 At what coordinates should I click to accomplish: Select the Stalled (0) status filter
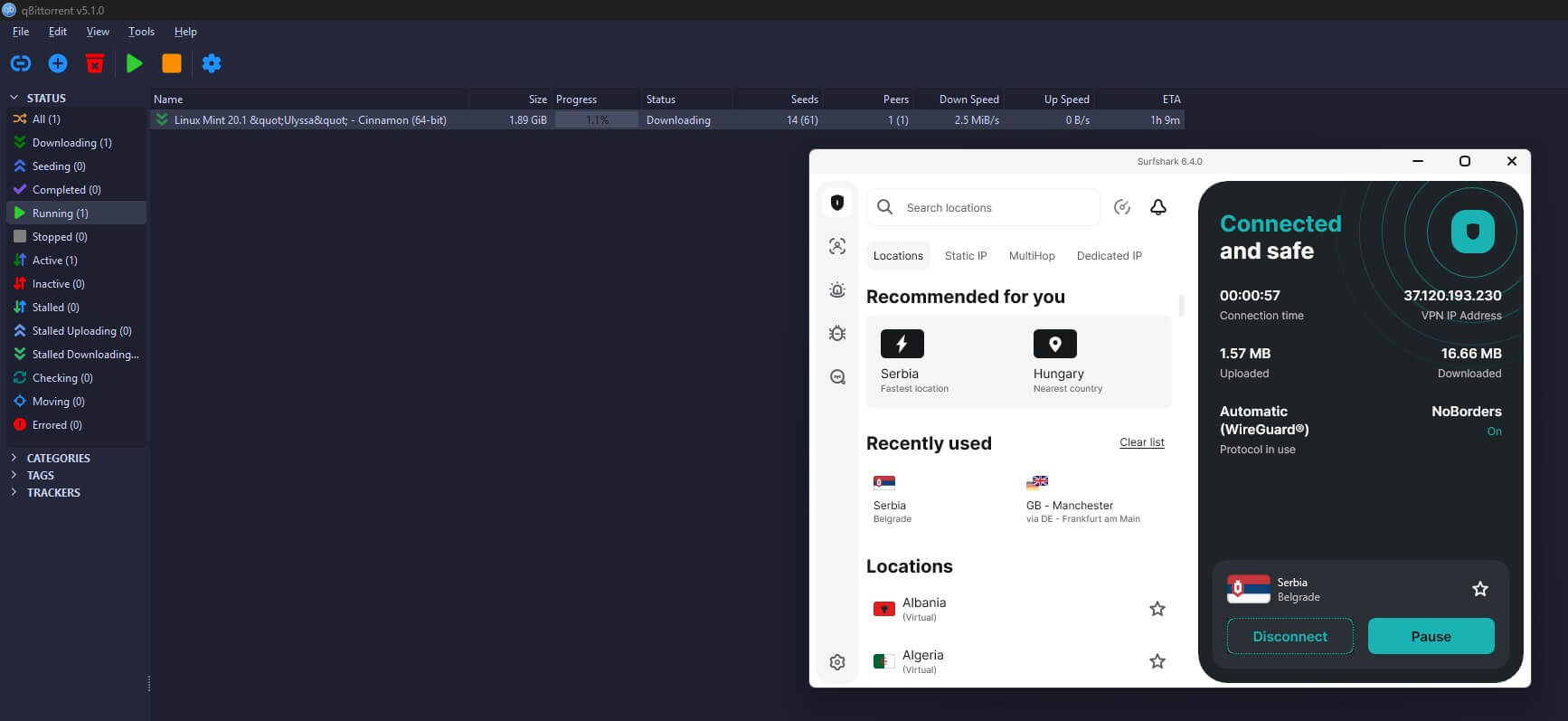point(76,308)
